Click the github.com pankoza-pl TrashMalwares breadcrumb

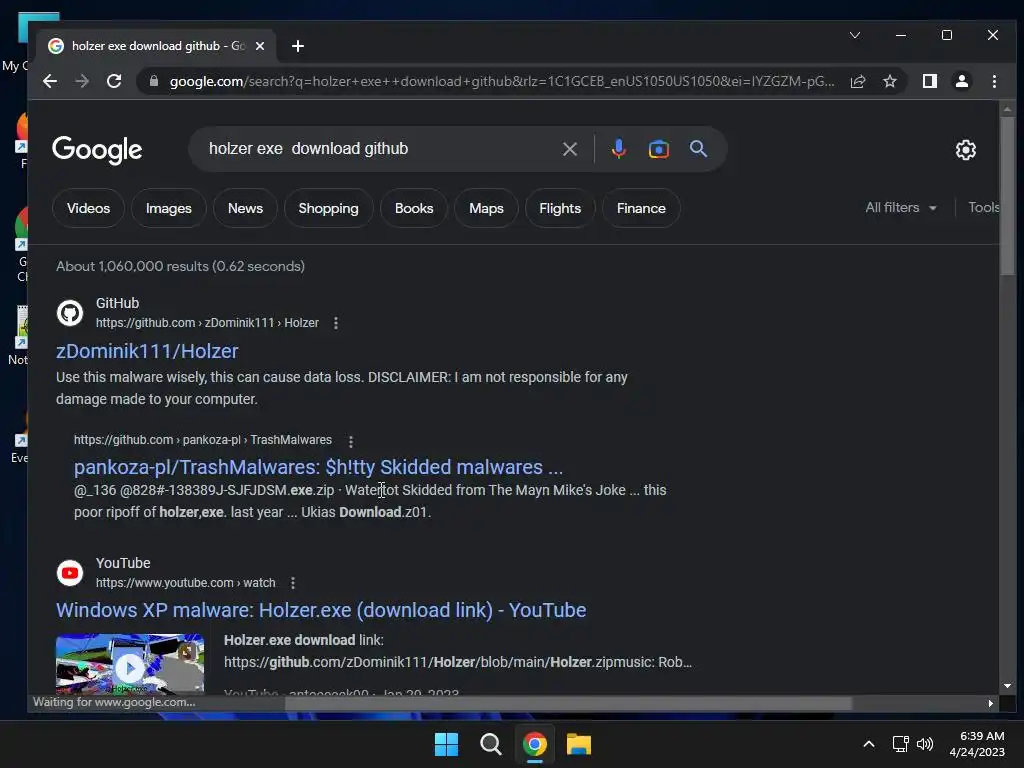(202, 440)
